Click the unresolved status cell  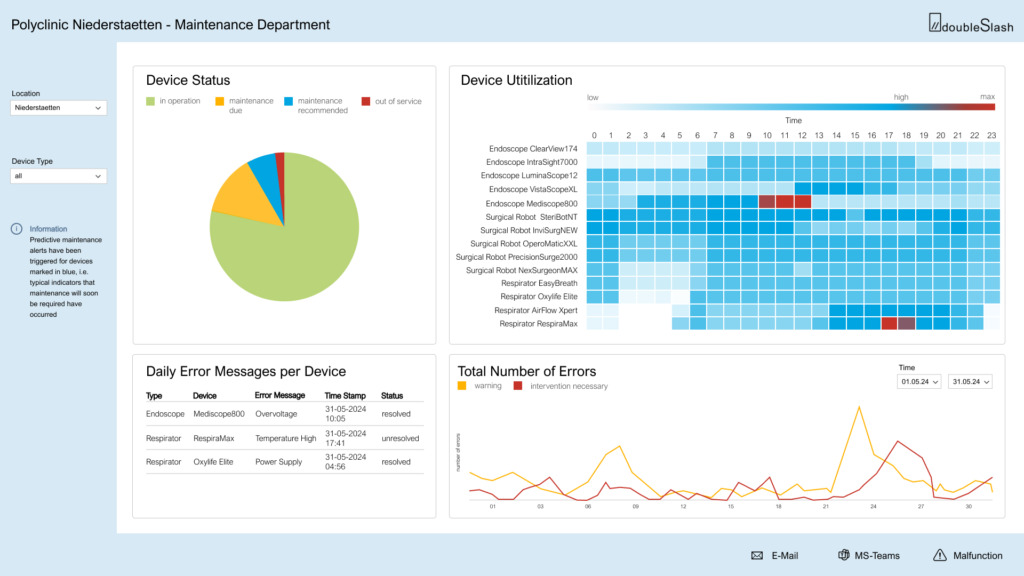(400, 438)
